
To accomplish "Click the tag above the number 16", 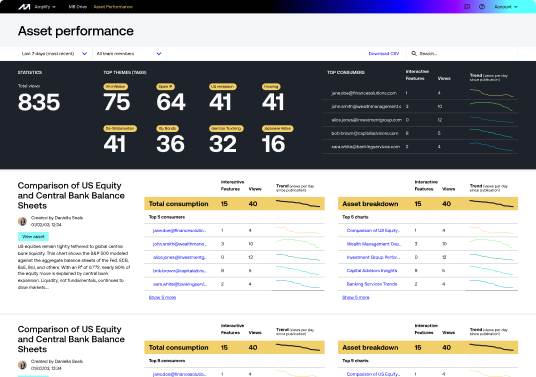I will coord(278,129).
